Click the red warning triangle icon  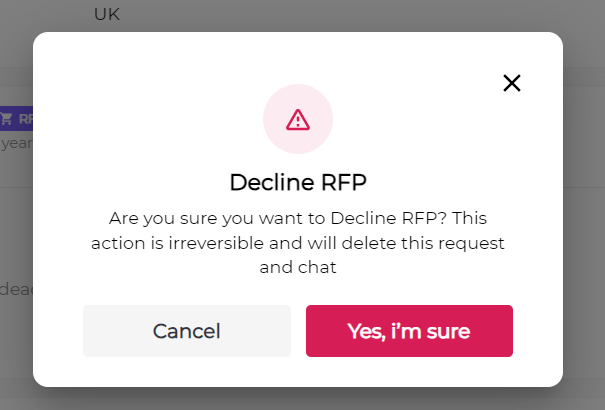pos(298,120)
